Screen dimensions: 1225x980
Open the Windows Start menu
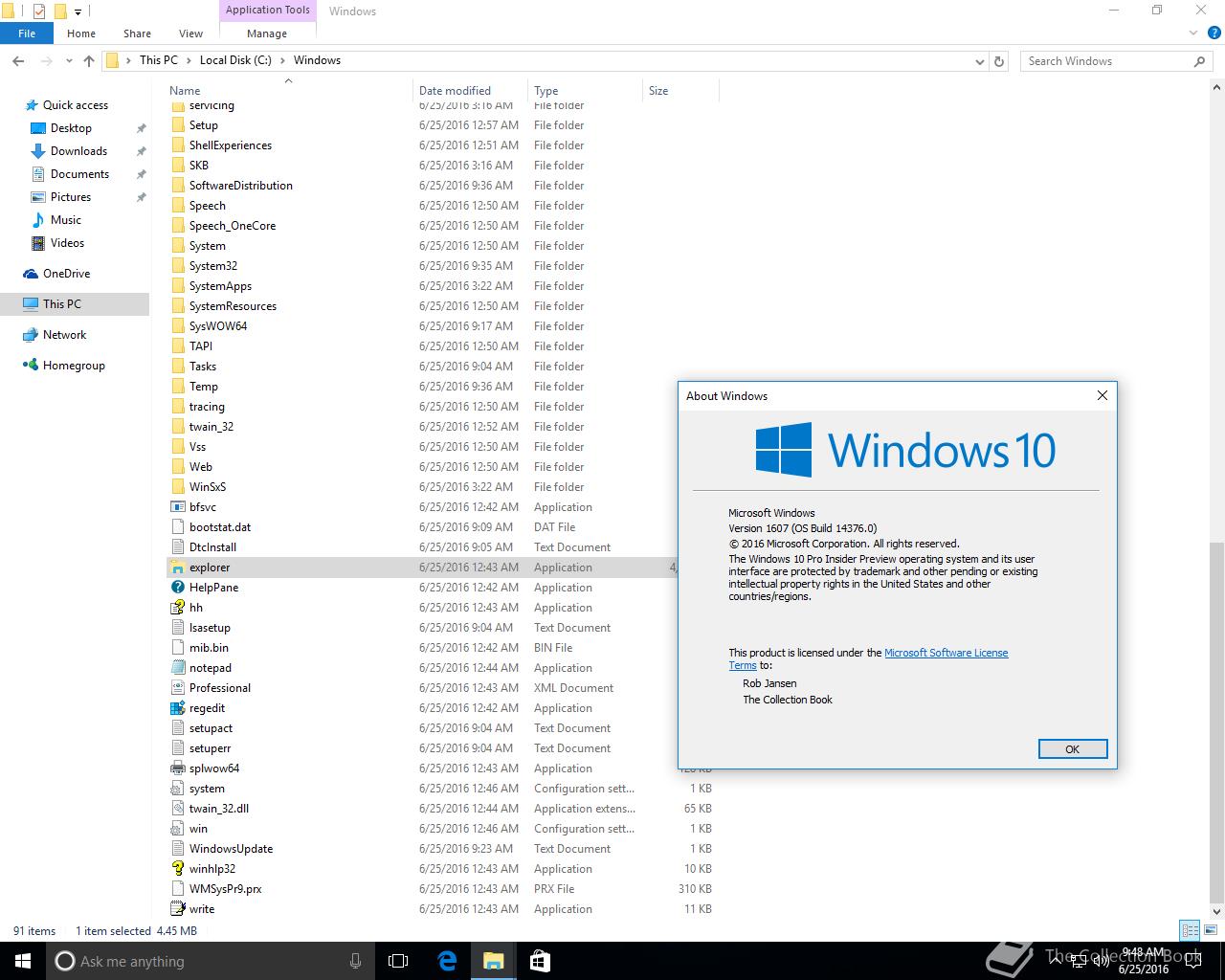tap(23, 961)
